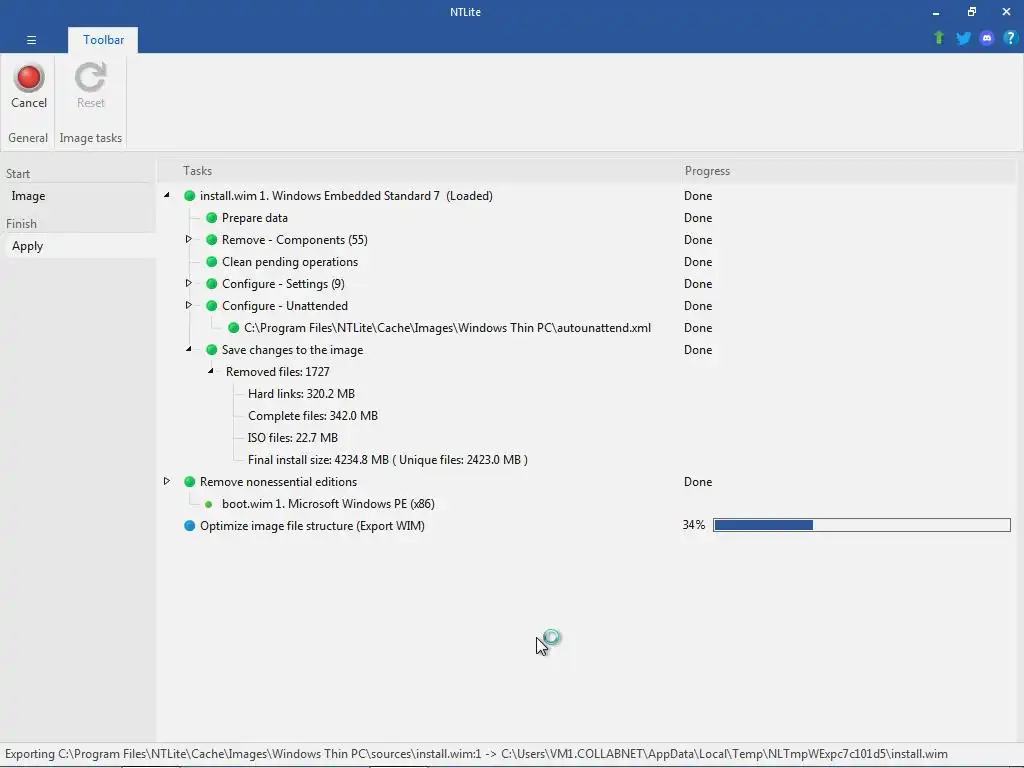Expand Remove - Components (55)
The image size is (1024, 768).
188,239
